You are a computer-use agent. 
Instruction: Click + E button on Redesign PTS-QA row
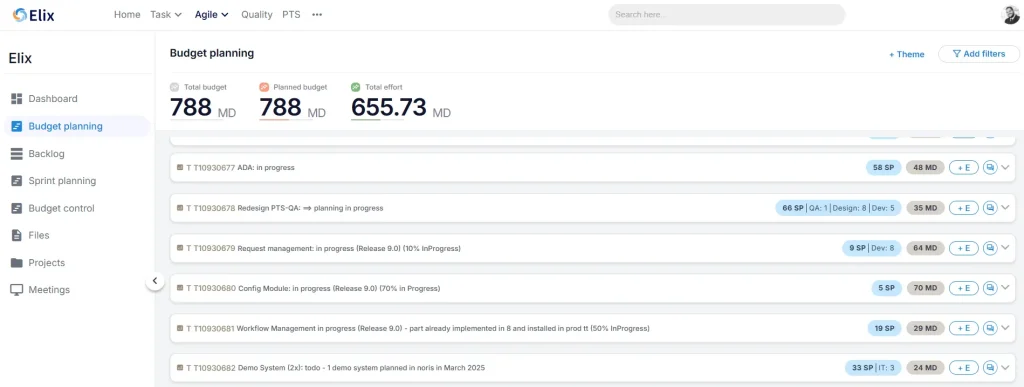pos(963,208)
